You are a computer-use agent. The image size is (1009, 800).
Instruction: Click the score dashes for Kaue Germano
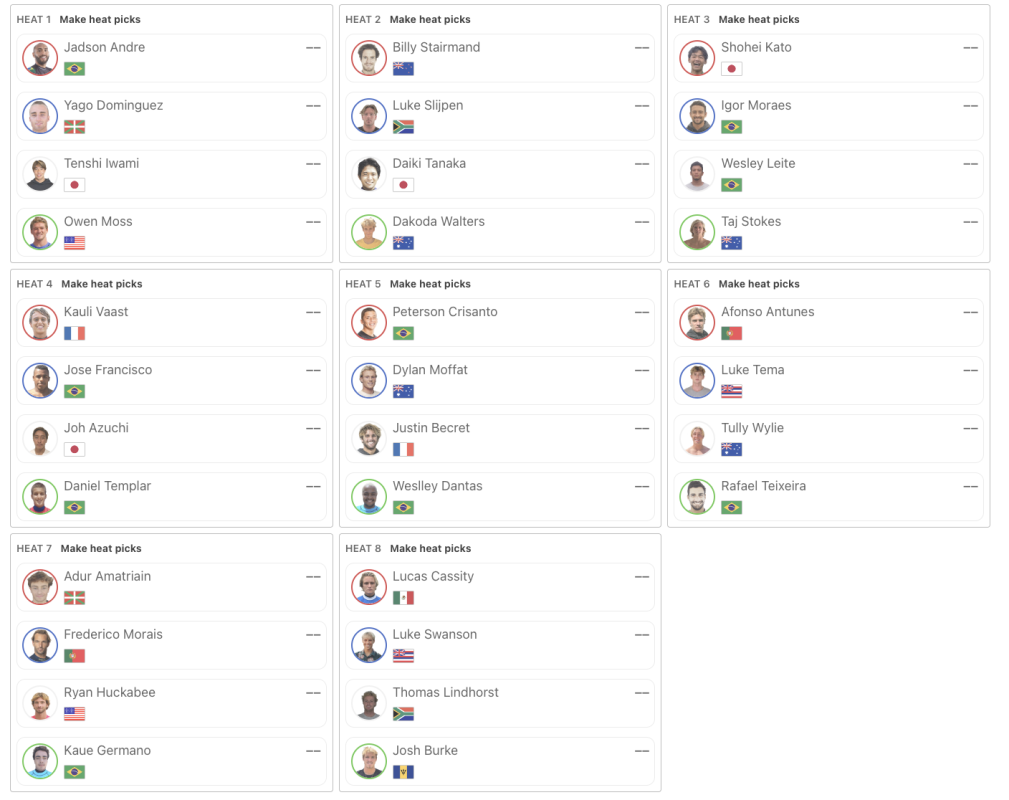(313, 751)
